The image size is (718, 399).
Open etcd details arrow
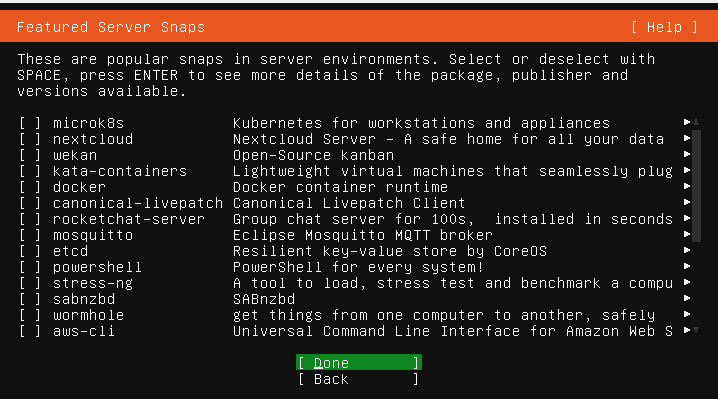pyautogui.click(x=687, y=250)
